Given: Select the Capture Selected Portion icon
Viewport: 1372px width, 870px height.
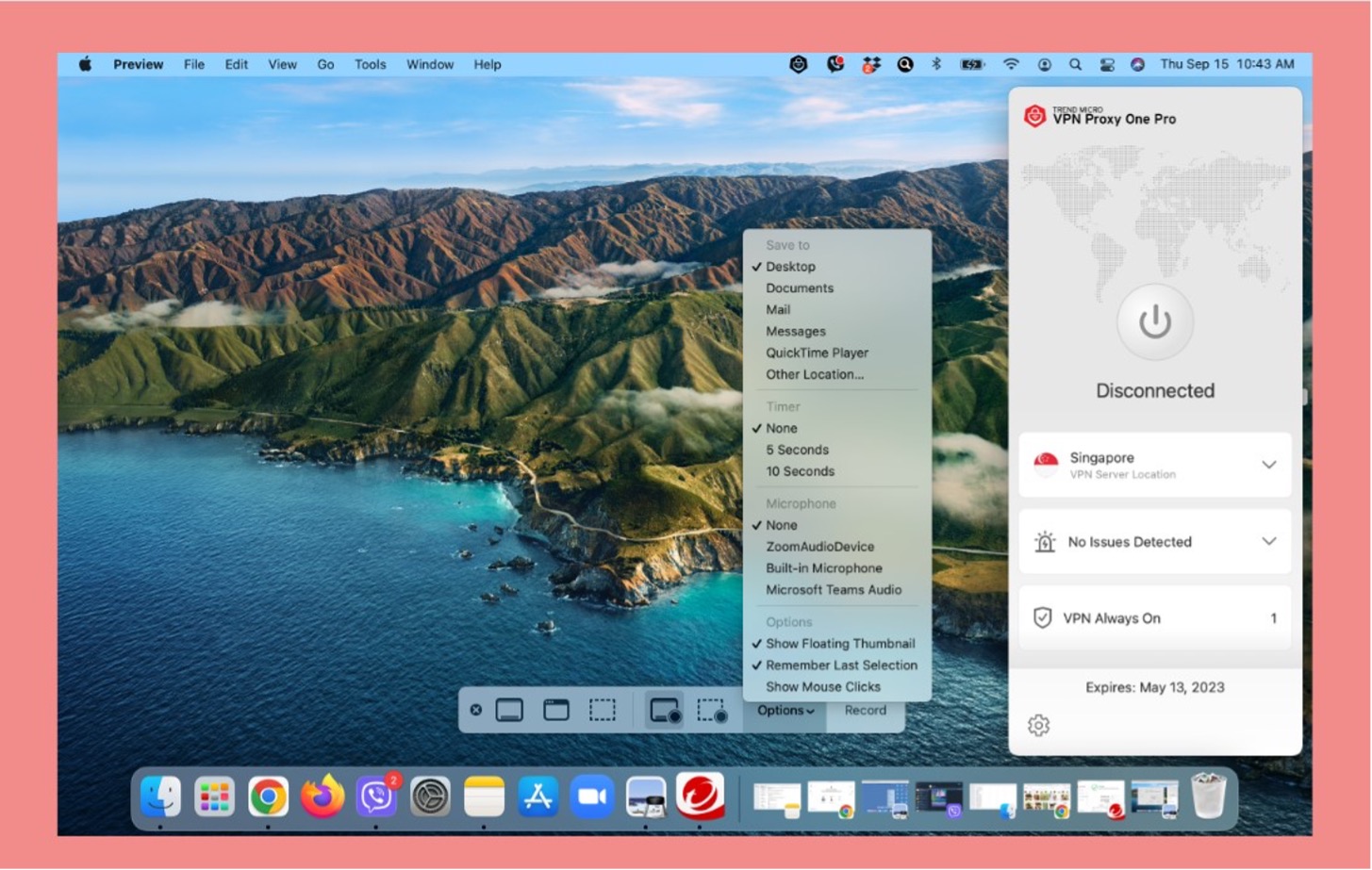Looking at the screenshot, I should [603, 711].
